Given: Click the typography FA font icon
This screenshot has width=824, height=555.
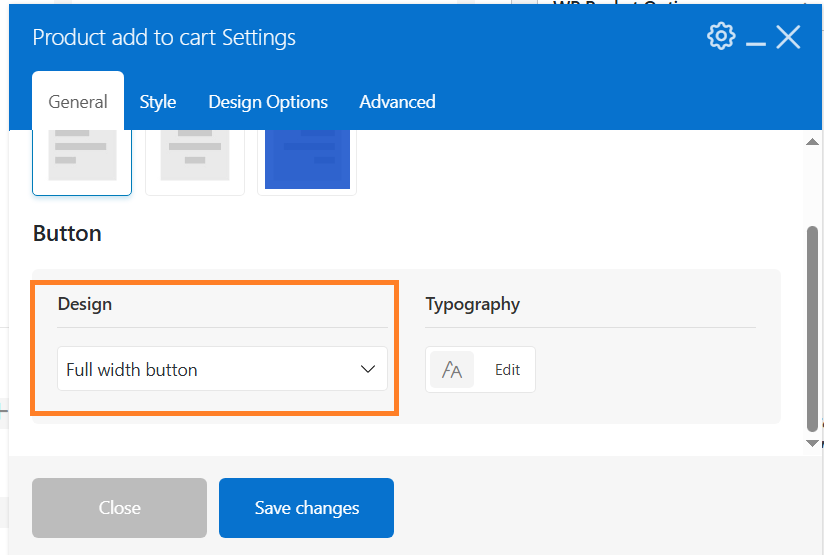Looking at the screenshot, I should pyautogui.click(x=452, y=370).
